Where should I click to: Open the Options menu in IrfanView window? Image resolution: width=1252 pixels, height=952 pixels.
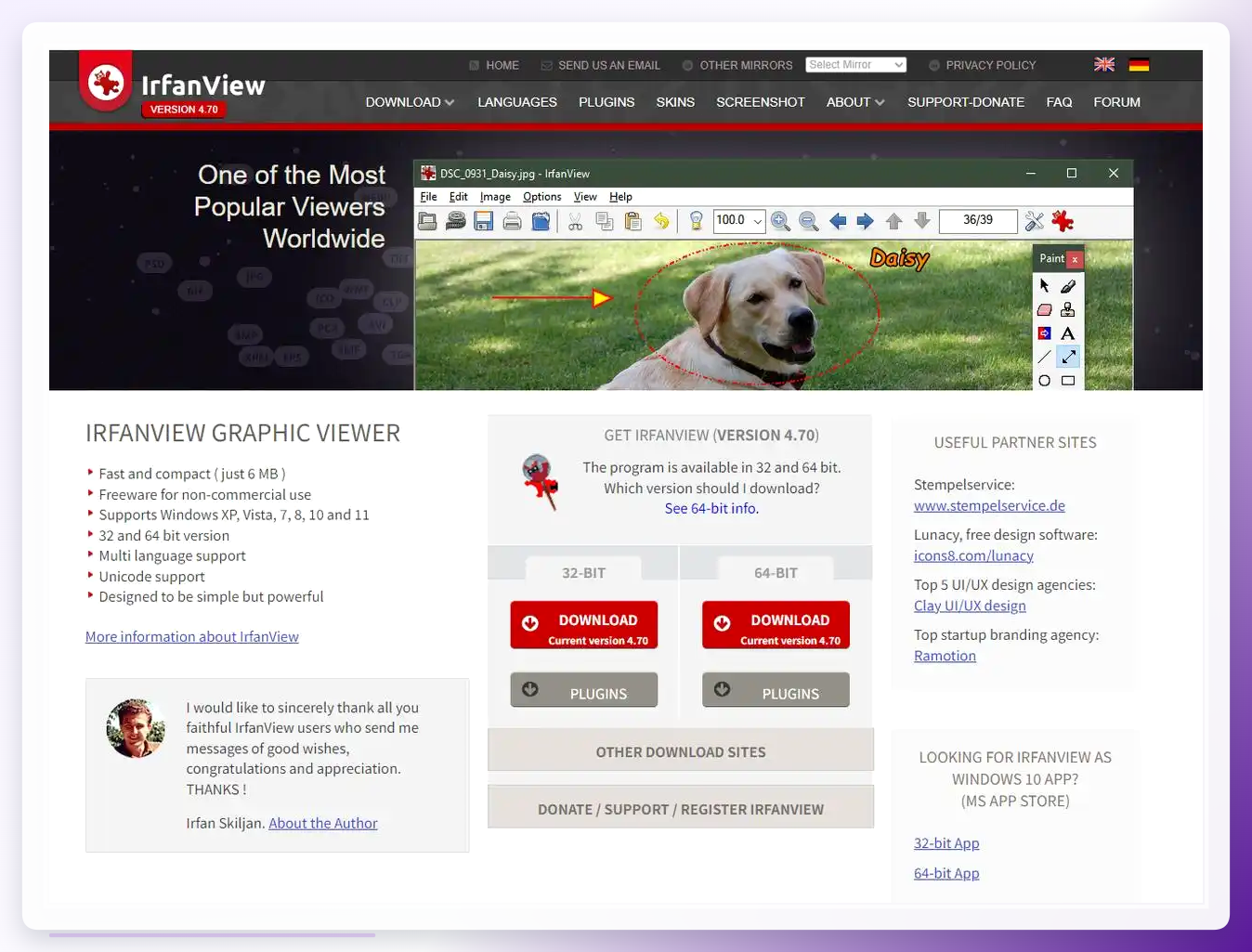pyautogui.click(x=541, y=197)
